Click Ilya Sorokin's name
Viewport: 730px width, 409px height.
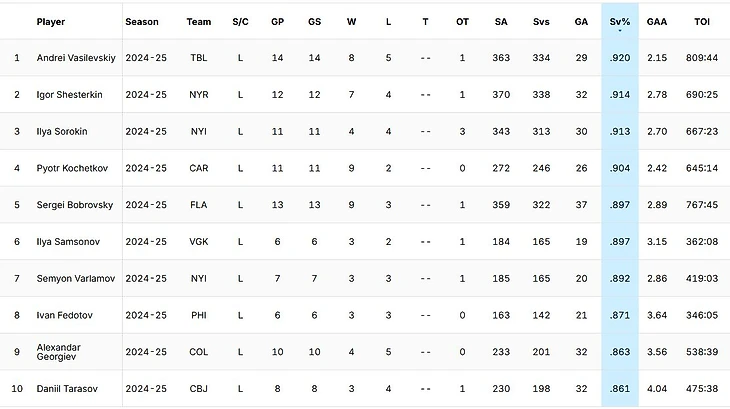(x=63, y=131)
